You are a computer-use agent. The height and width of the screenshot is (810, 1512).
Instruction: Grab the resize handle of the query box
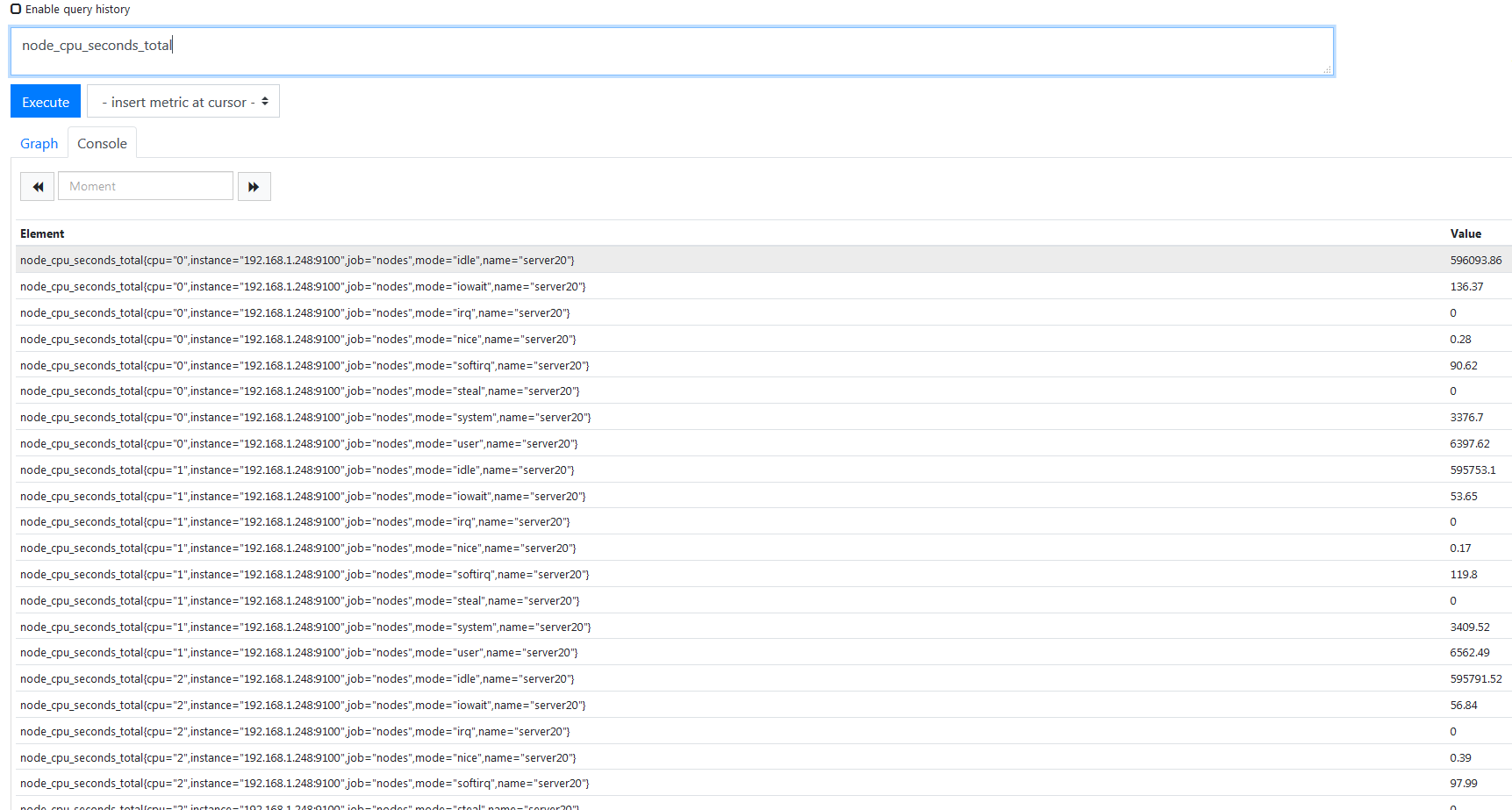click(1327, 69)
